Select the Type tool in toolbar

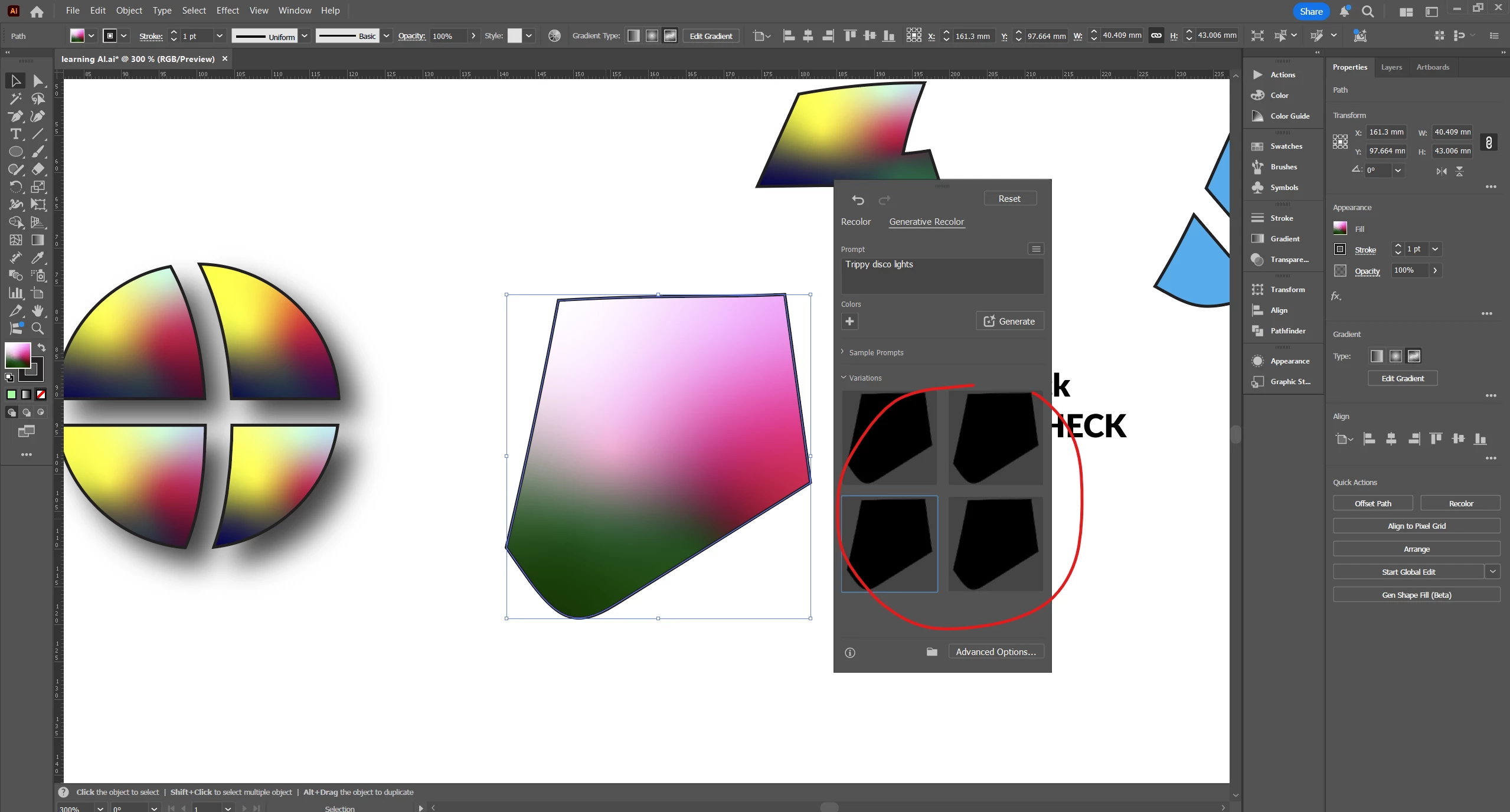click(16, 134)
